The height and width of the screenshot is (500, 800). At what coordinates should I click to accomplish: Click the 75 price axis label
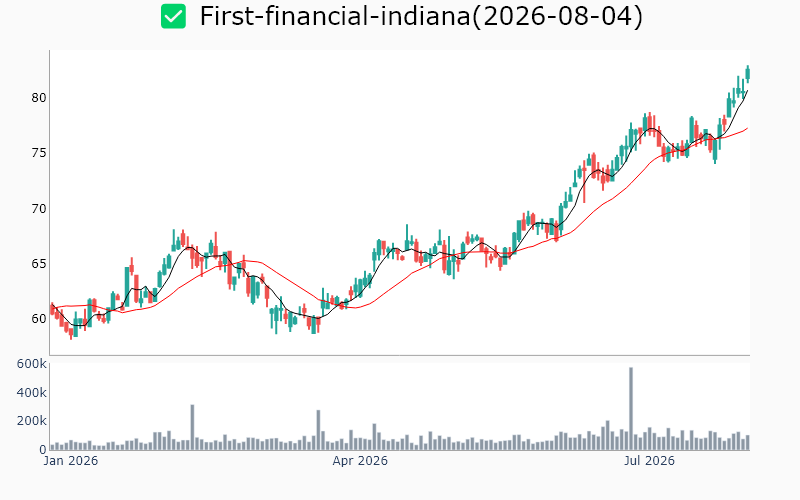point(39,153)
